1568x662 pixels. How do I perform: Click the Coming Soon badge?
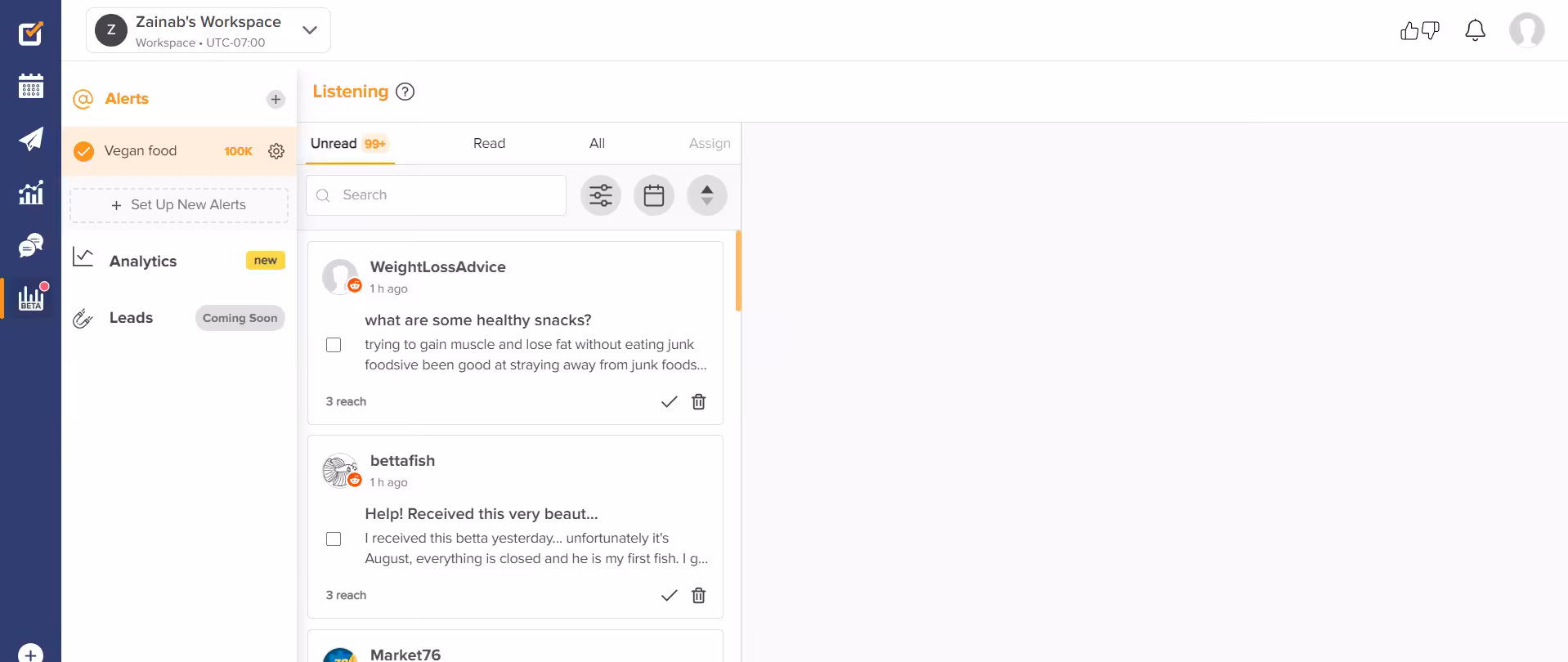coord(240,318)
